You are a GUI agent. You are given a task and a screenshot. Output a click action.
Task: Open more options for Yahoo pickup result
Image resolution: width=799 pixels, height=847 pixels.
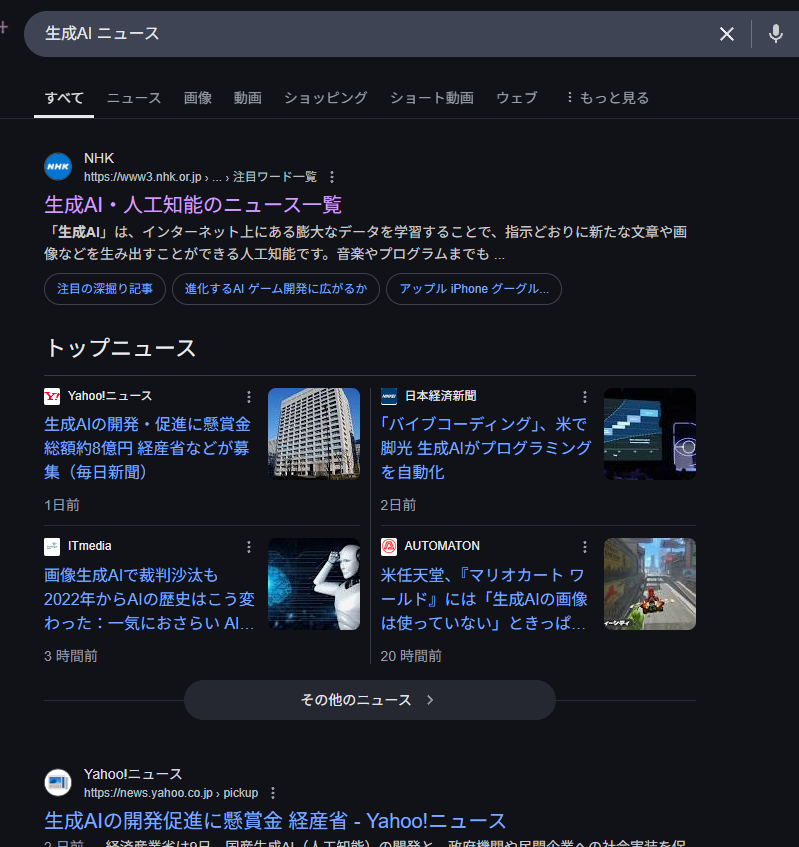(273, 792)
